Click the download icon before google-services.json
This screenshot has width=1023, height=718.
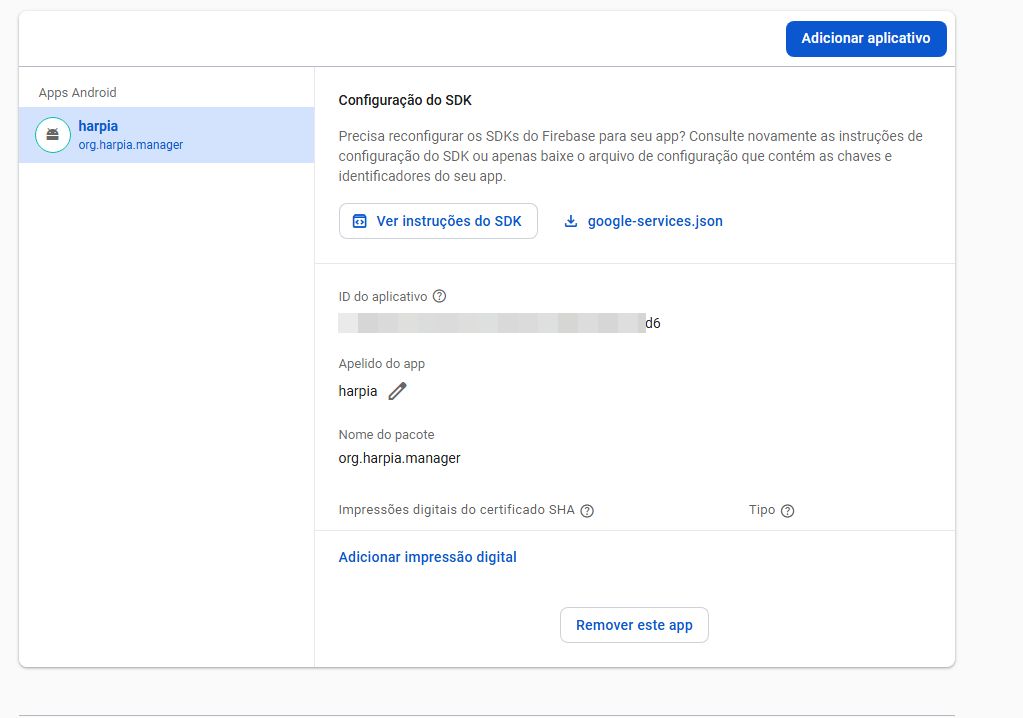click(x=571, y=222)
